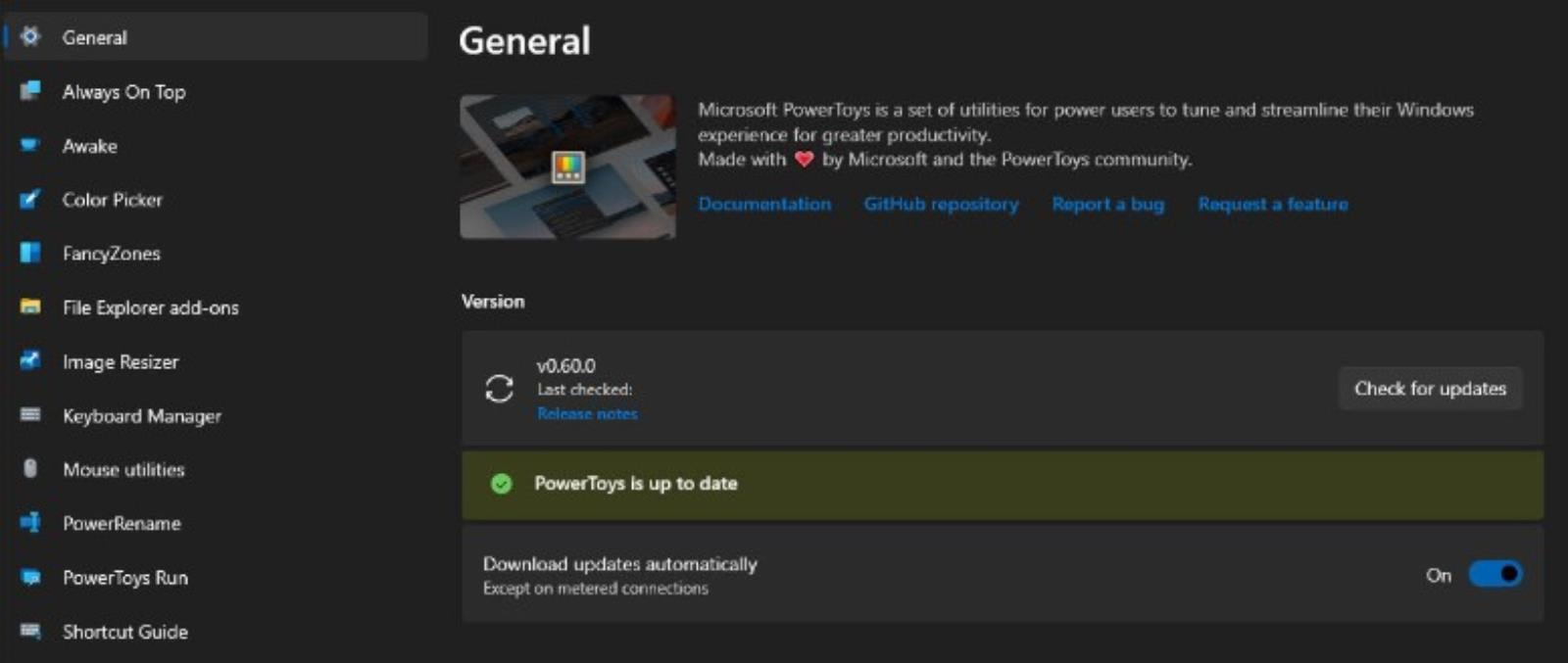Click the Always On Top icon
This screenshot has height=663, width=1568.
coord(30,91)
